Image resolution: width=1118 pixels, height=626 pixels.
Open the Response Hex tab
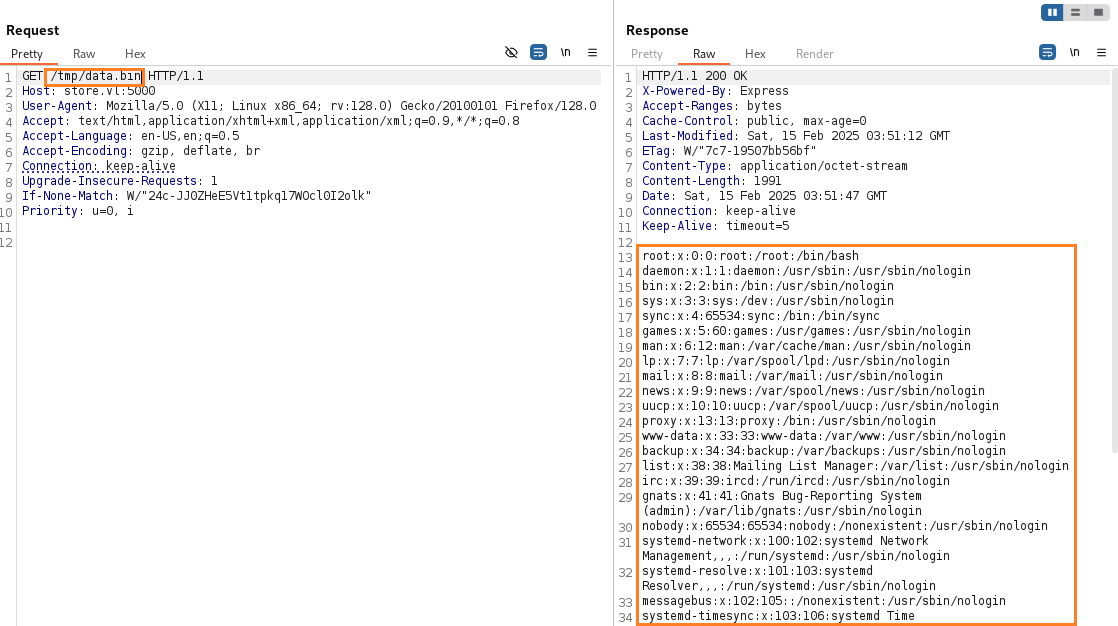tap(755, 53)
